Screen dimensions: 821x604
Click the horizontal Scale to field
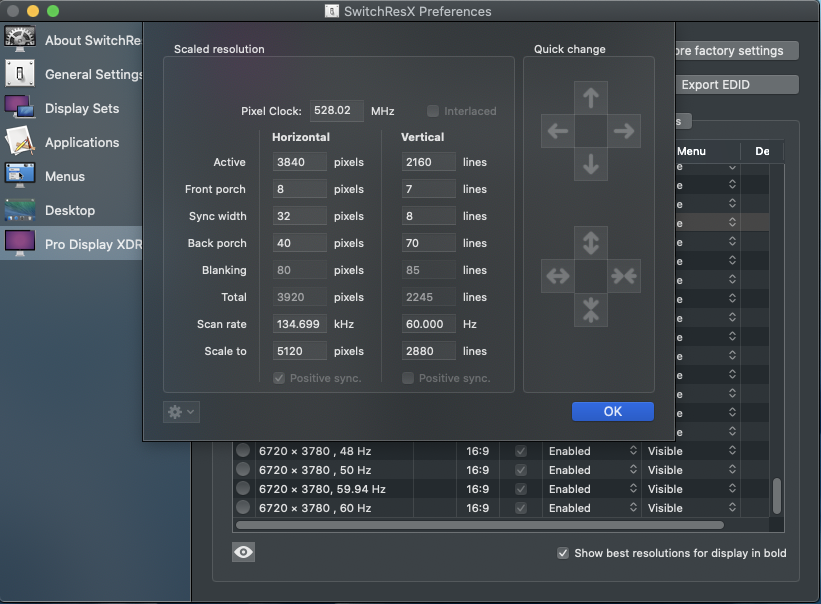[299, 351]
